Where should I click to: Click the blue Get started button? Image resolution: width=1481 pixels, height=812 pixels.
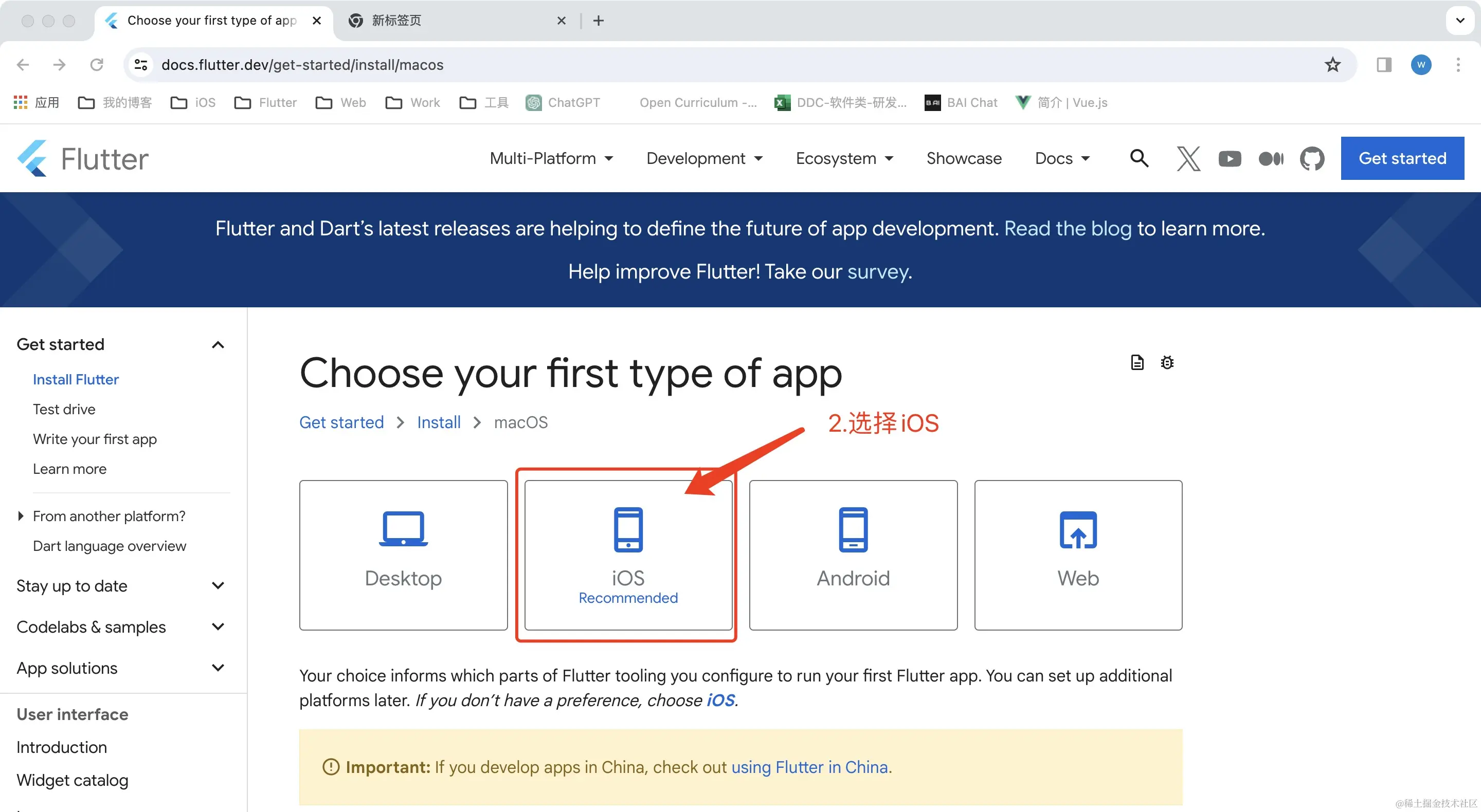1402,159
